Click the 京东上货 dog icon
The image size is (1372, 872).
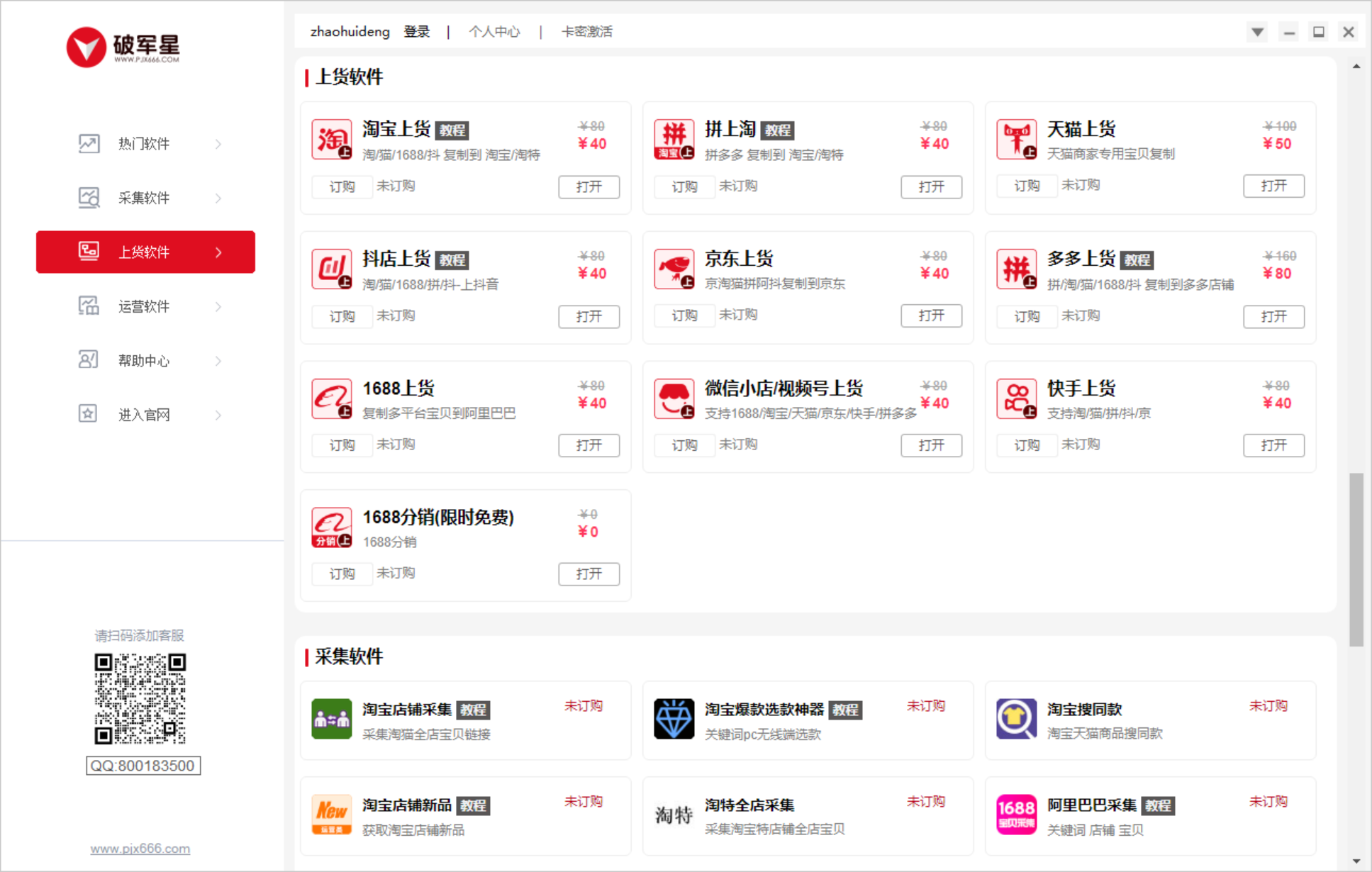[x=674, y=269]
